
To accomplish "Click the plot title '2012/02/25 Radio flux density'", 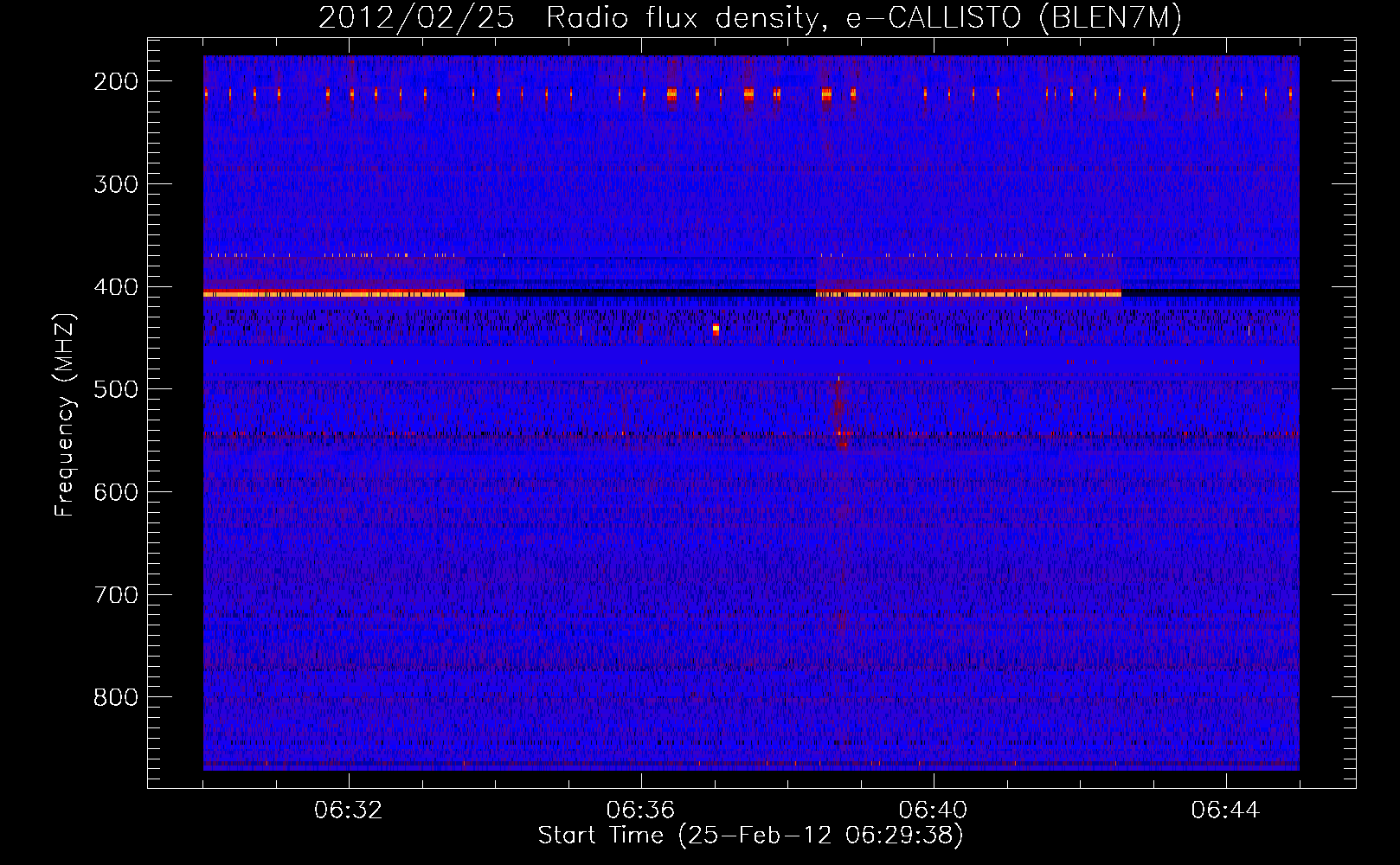I will 750,17.
